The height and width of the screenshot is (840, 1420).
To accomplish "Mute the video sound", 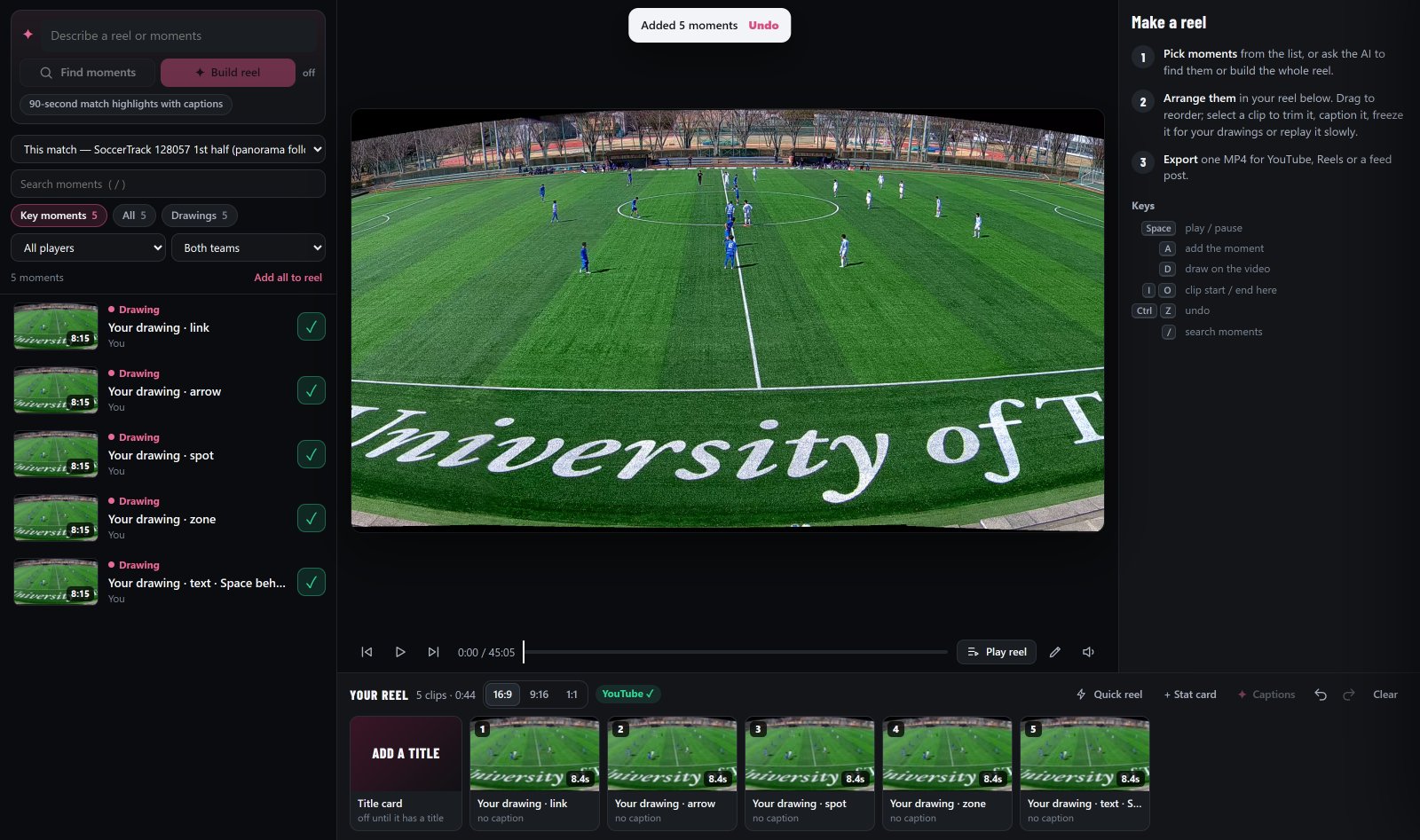I will 1089,652.
